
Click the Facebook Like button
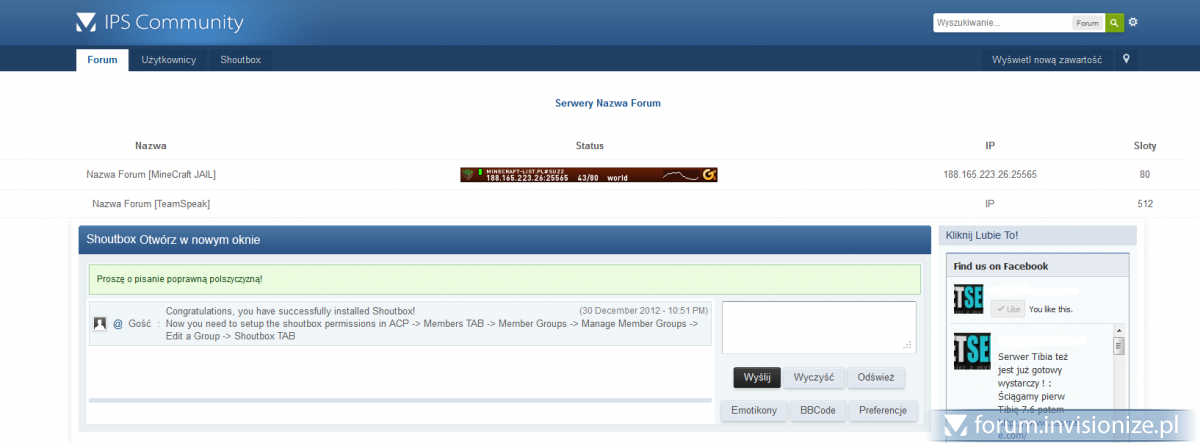(1007, 309)
